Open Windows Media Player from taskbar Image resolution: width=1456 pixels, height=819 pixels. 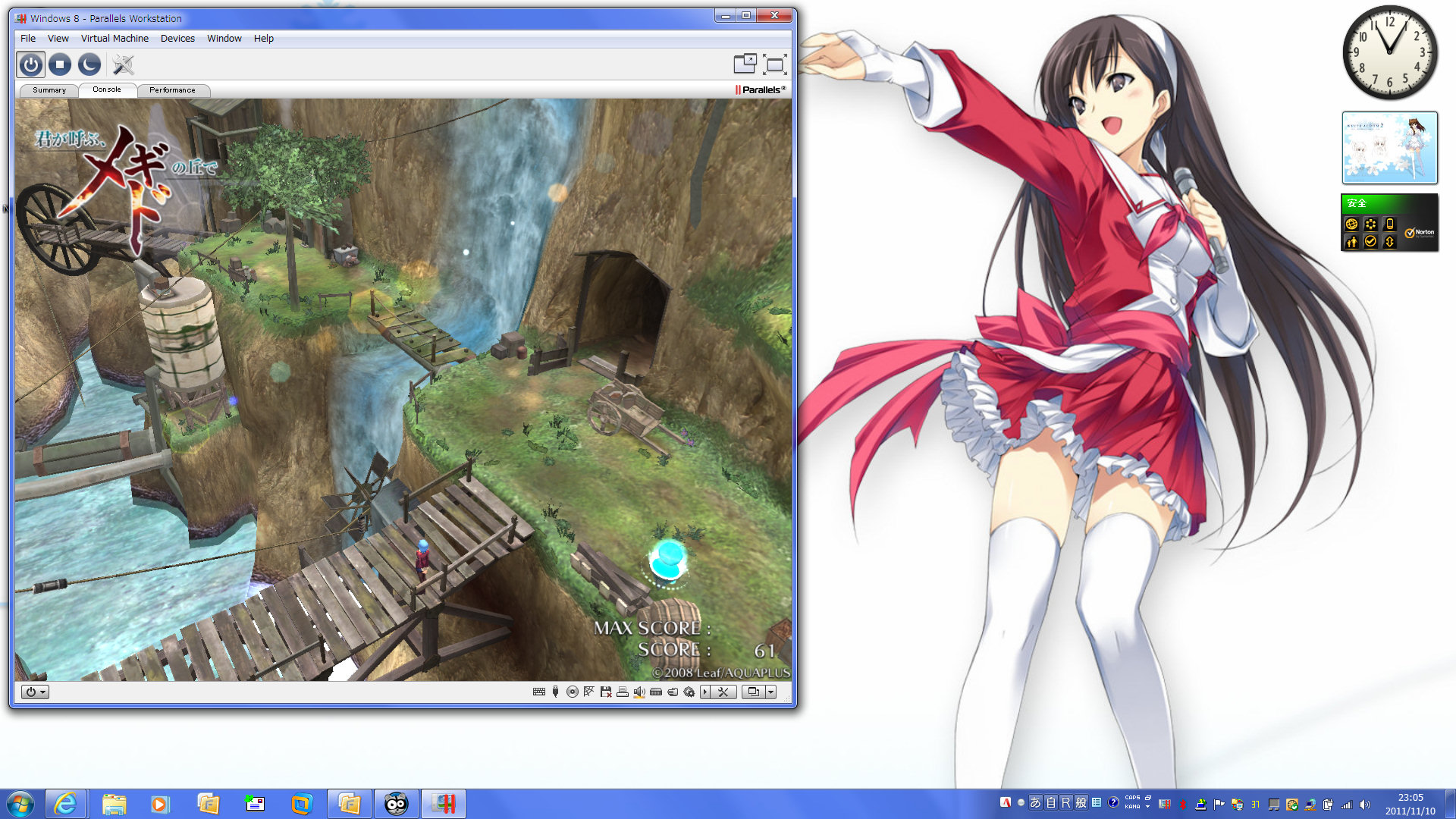click(x=160, y=804)
